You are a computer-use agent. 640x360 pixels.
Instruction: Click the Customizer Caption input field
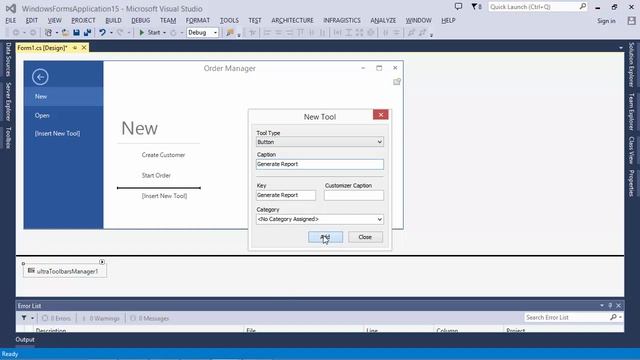(x=354, y=195)
